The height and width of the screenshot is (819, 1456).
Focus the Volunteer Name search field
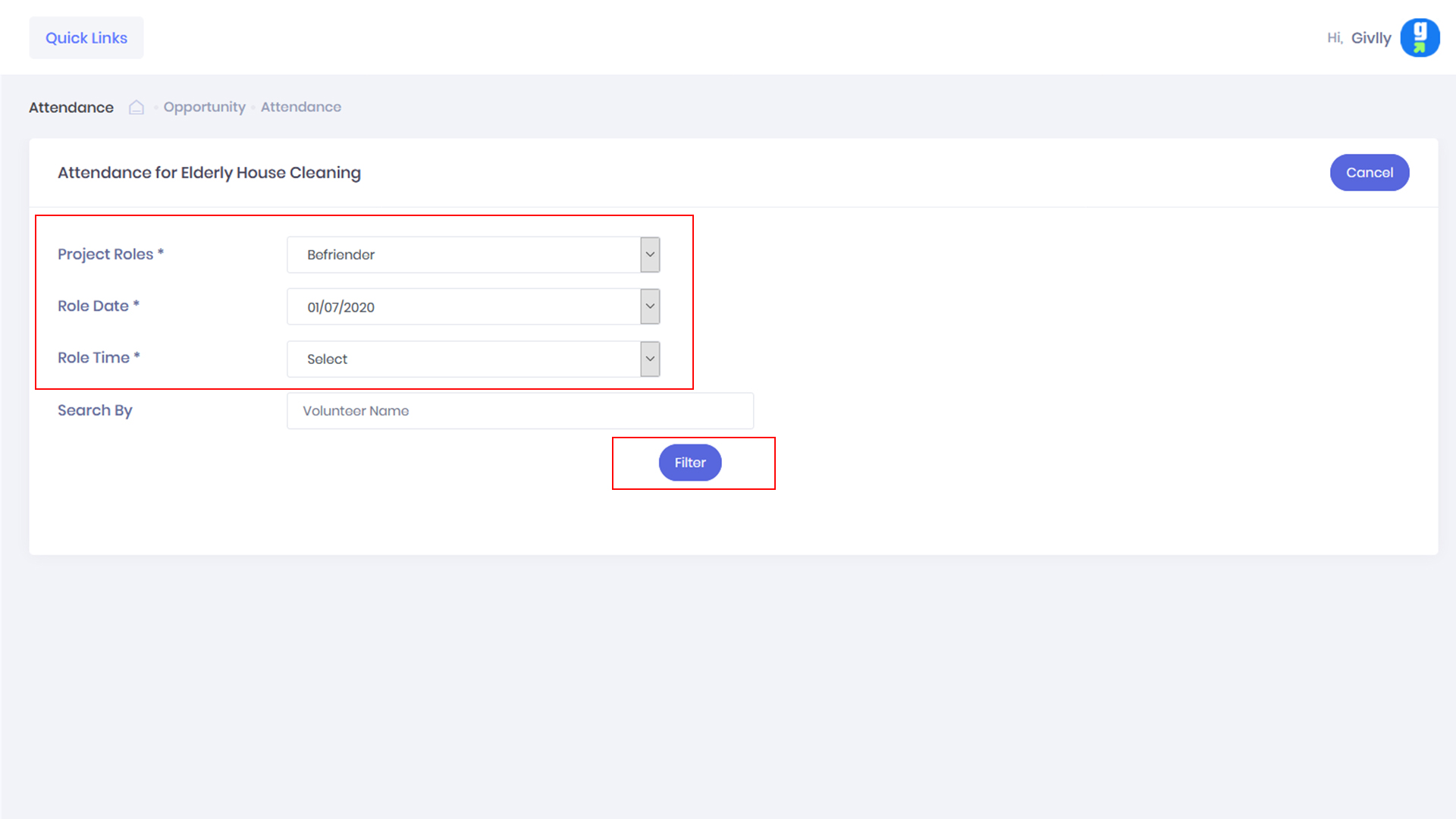coord(519,411)
